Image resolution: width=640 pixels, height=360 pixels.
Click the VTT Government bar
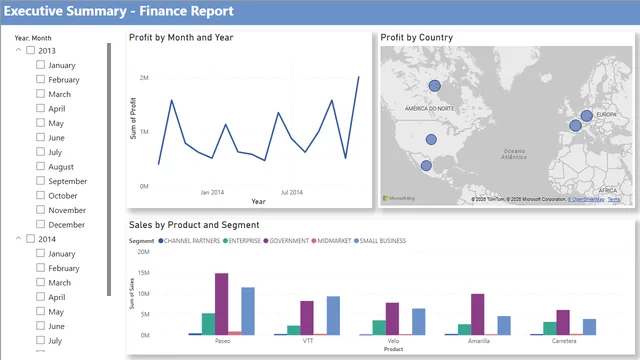pos(307,318)
